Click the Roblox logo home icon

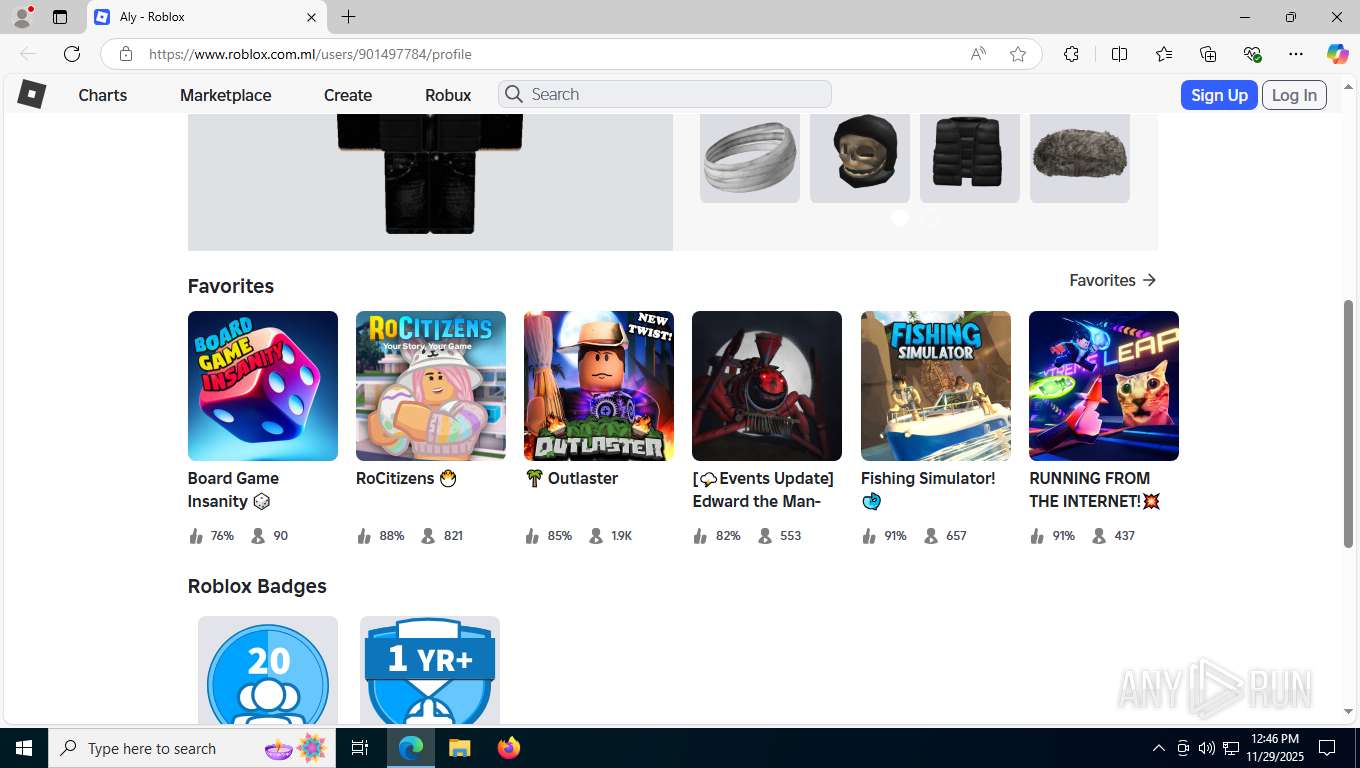click(32, 95)
